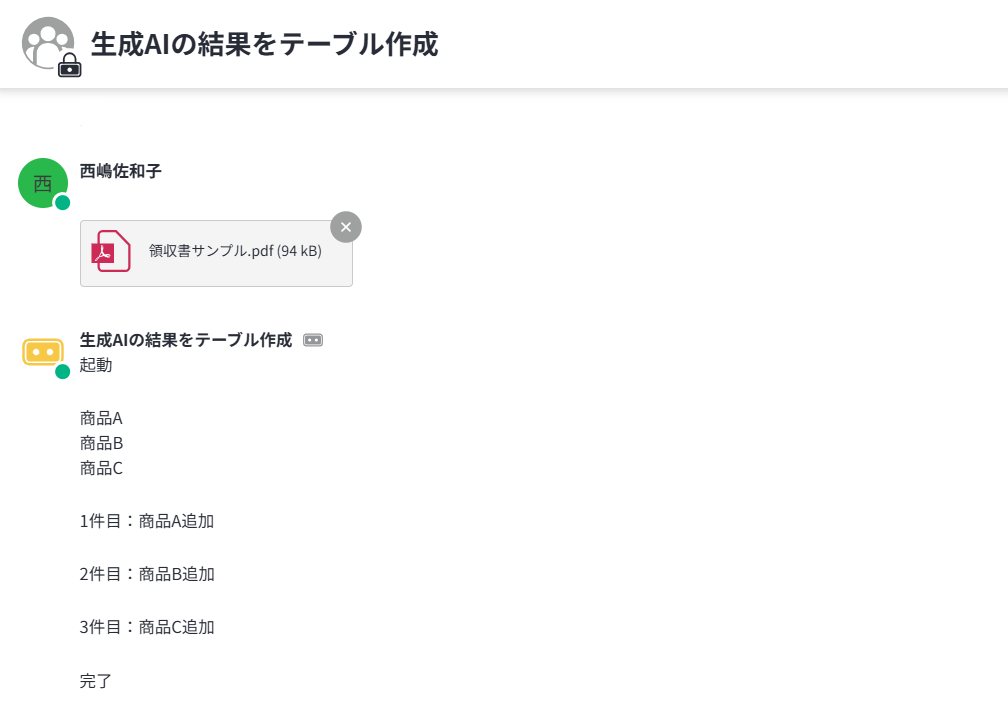Remove the 領収書サンプル.pdf attachment

click(346, 227)
